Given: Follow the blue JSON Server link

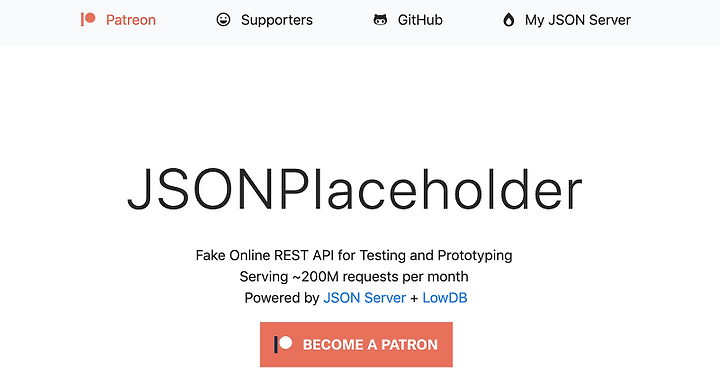Looking at the screenshot, I should tap(365, 298).
